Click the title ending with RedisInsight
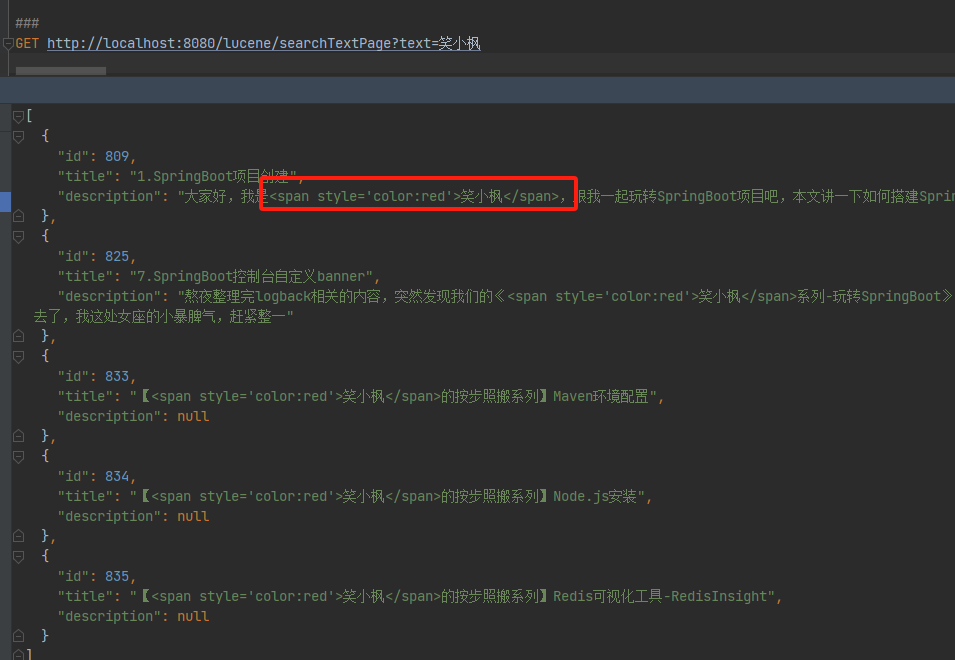The image size is (955, 660). click(x=452, y=596)
